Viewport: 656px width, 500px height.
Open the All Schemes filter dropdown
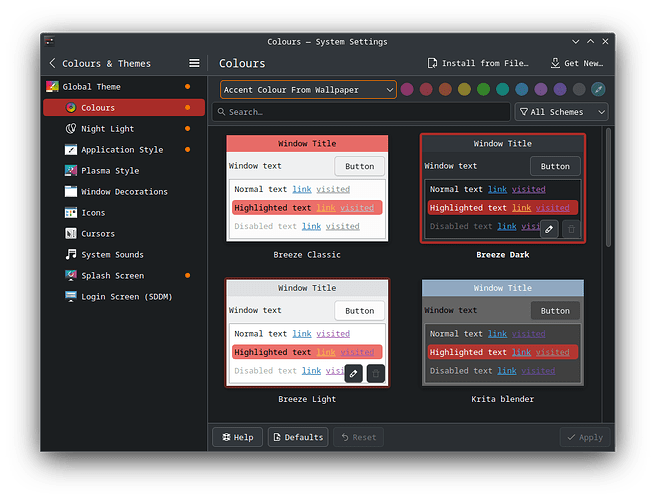(561, 112)
